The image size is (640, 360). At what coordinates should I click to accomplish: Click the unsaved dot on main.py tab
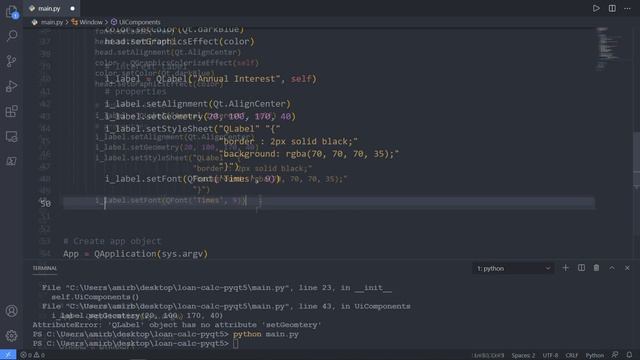click(73, 8)
